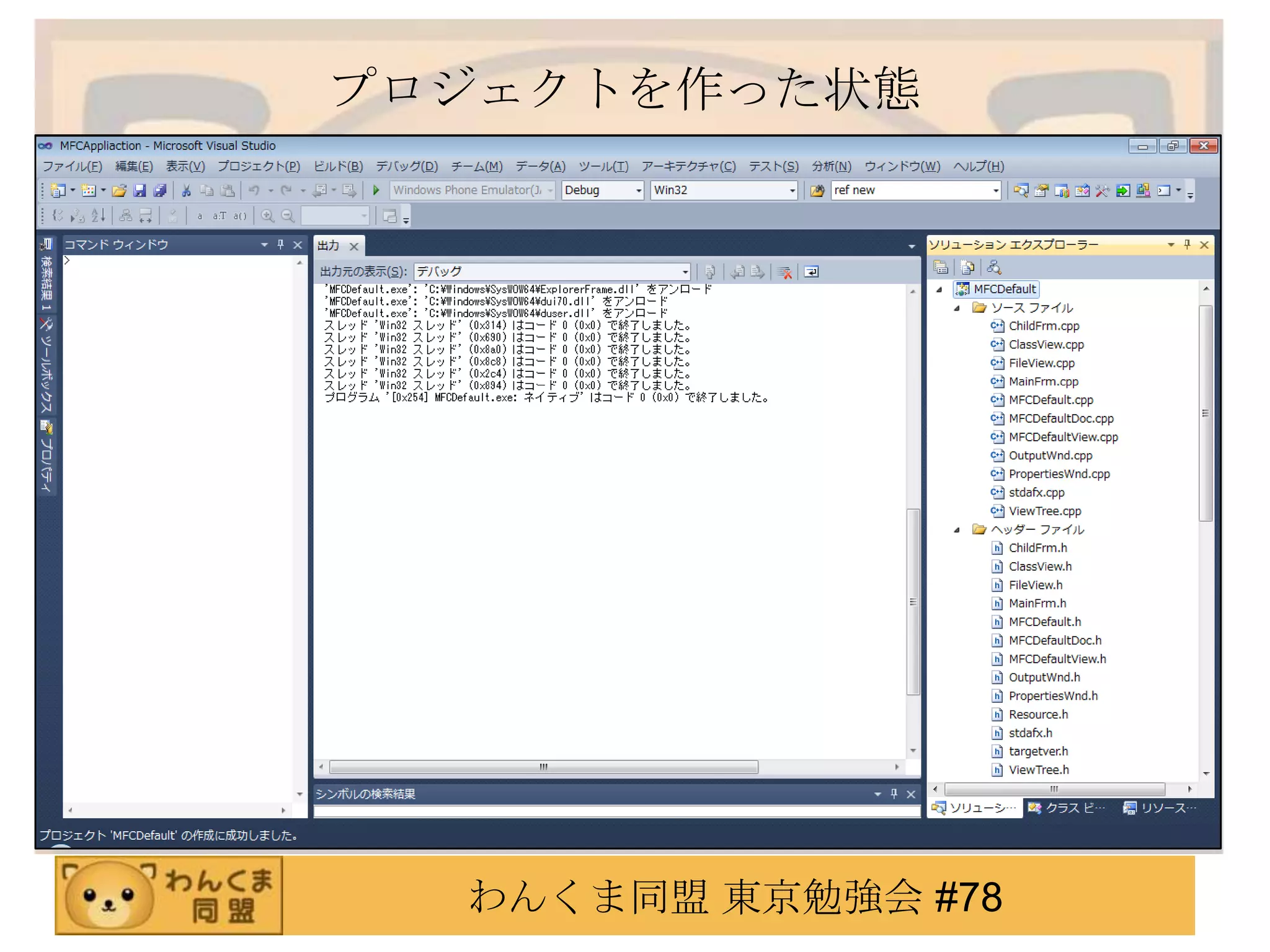Pin the Command Window panel
1270x952 pixels.
pos(280,245)
